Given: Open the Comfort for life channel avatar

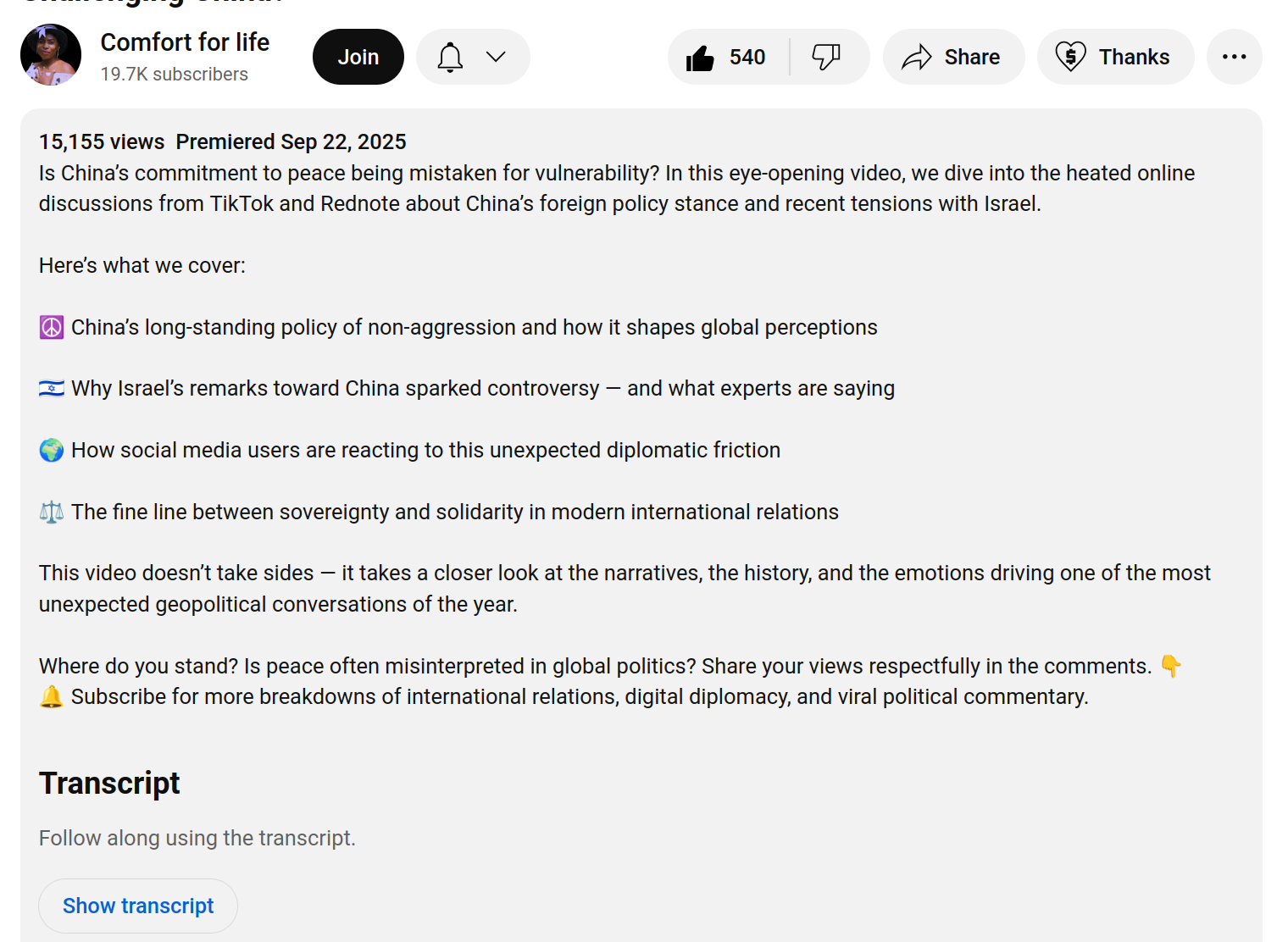Looking at the screenshot, I should pyautogui.click(x=51, y=55).
